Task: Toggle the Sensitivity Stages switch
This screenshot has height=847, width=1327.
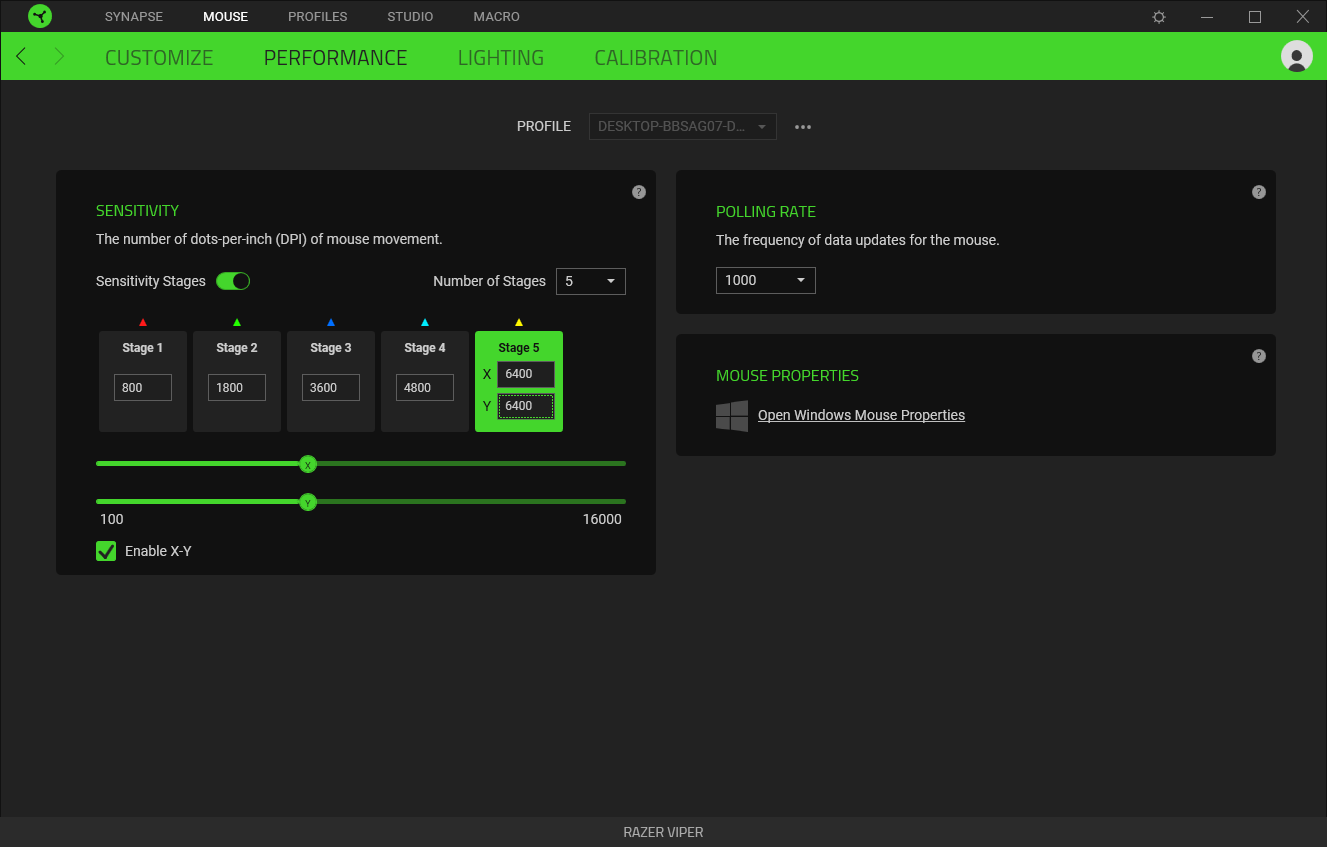Action: (233, 281)
